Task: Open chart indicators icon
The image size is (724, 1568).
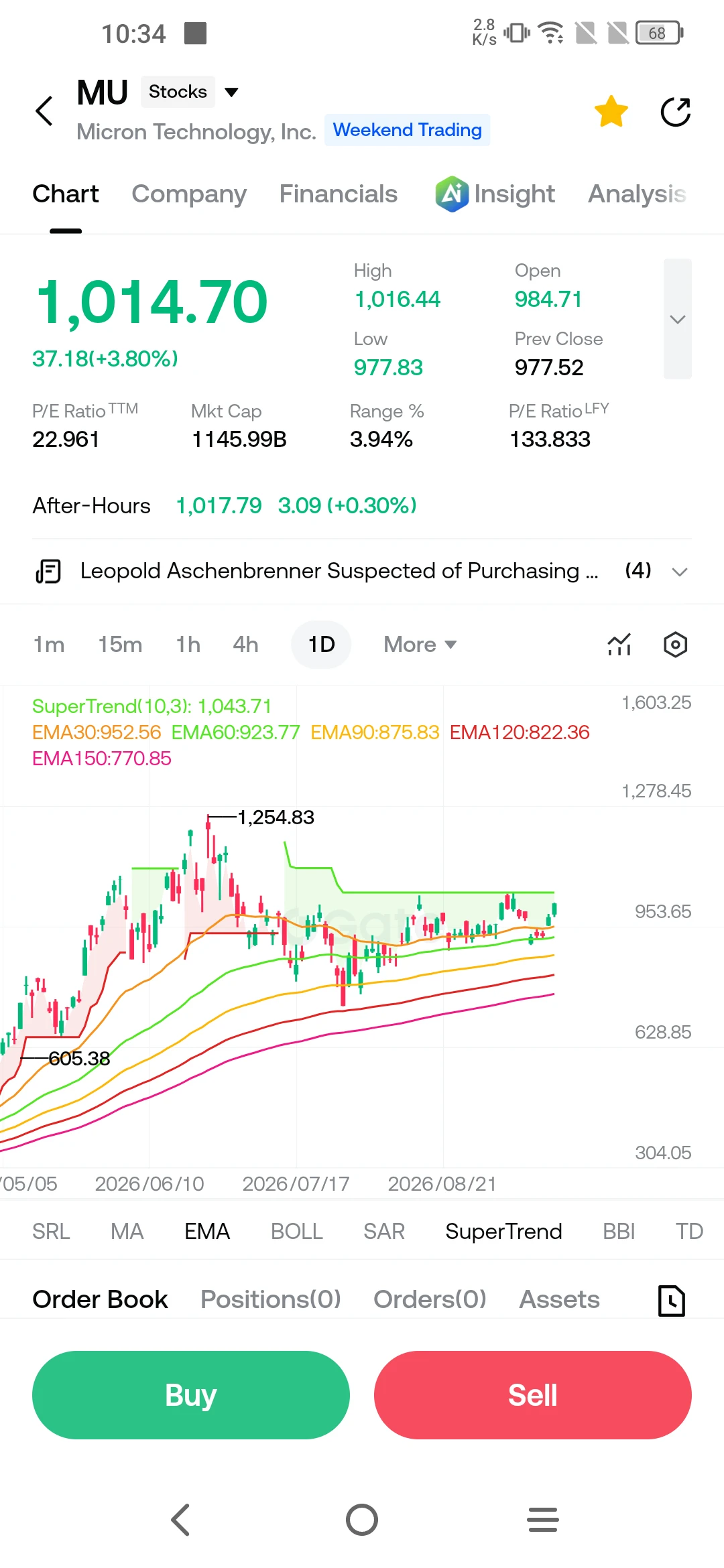Action: (619, 645)
